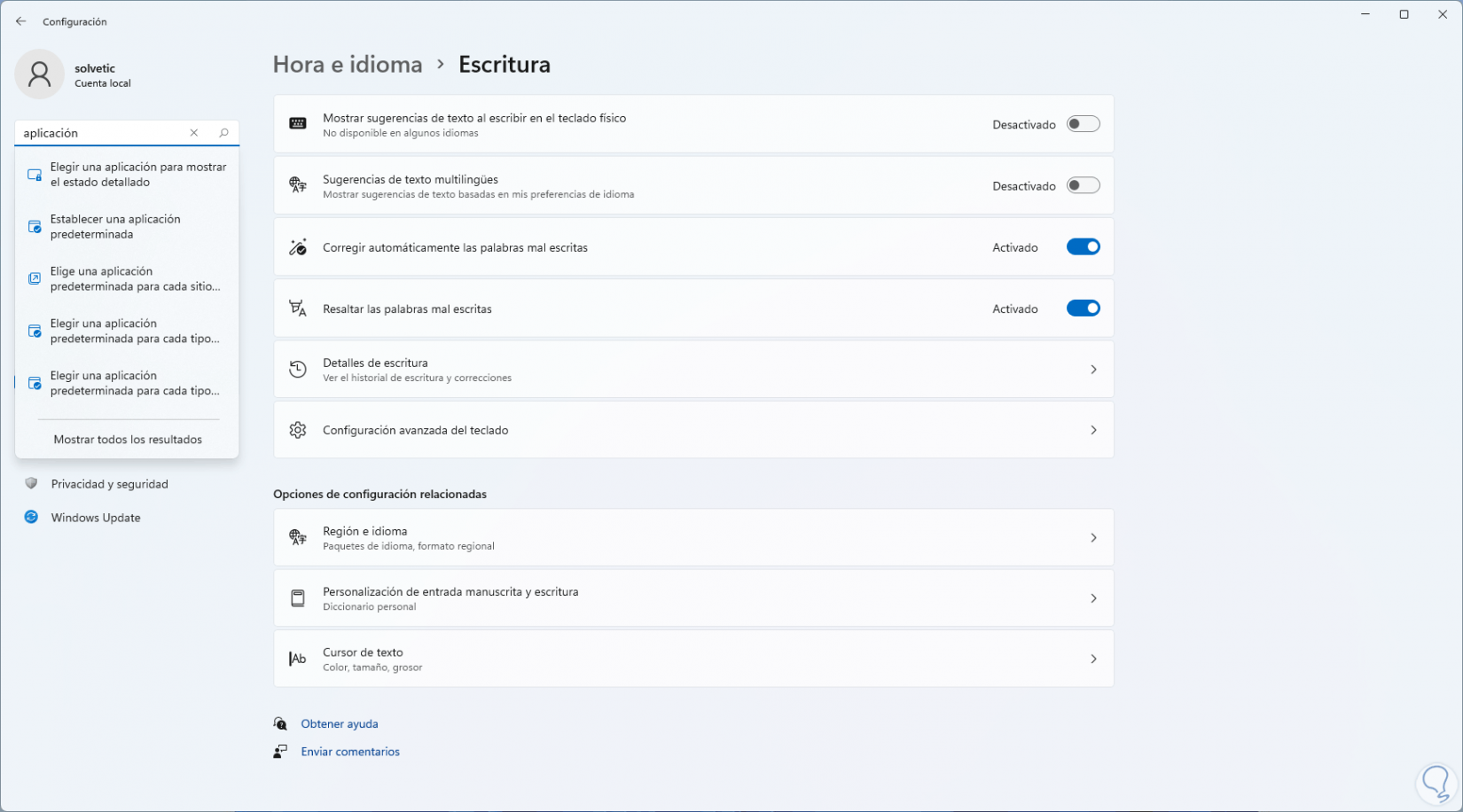
Task: Click the Enviar comentarios feedback icon
Action: tap(280, 752)
